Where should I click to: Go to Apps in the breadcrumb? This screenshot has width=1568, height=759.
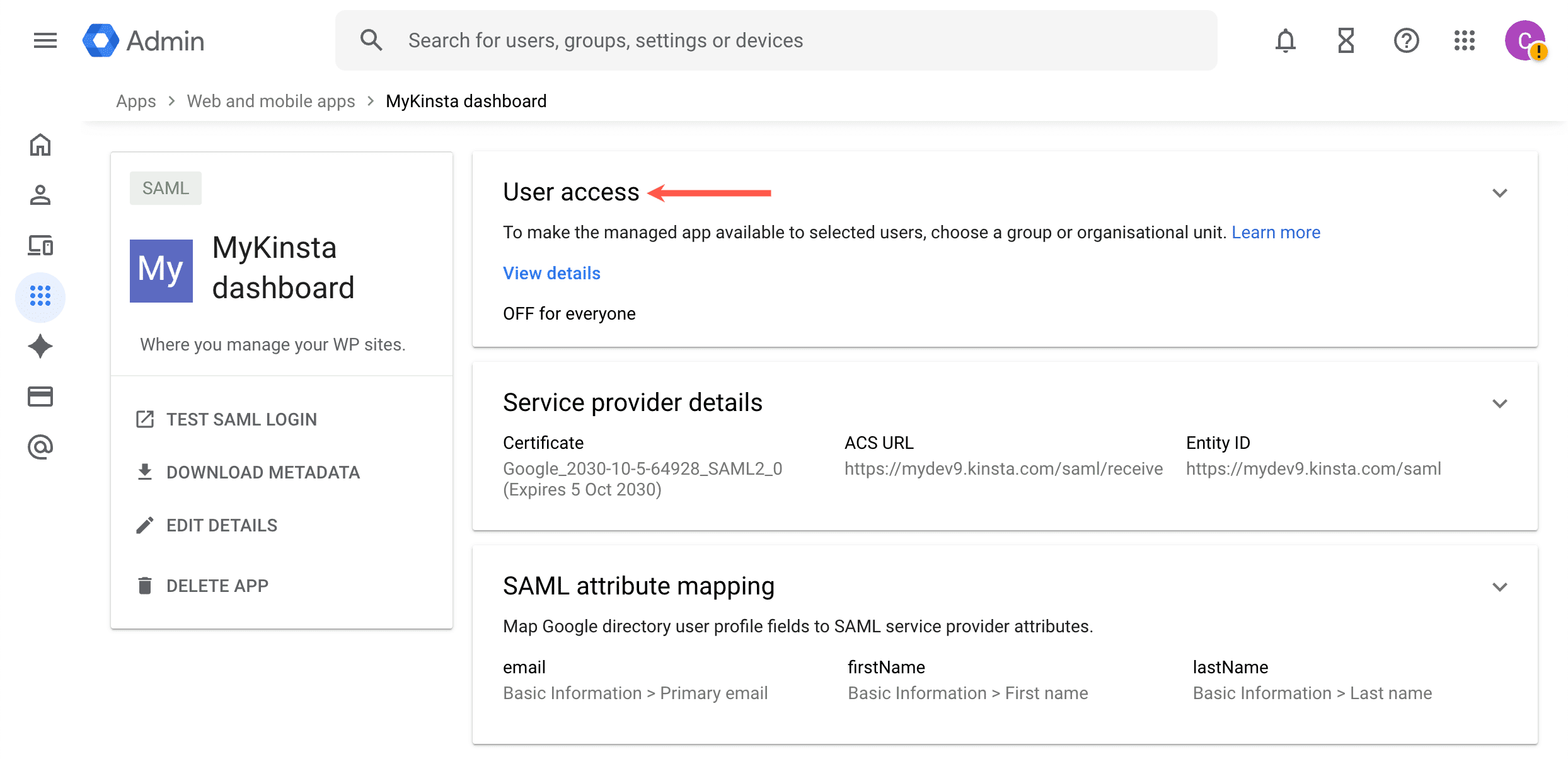135,101
